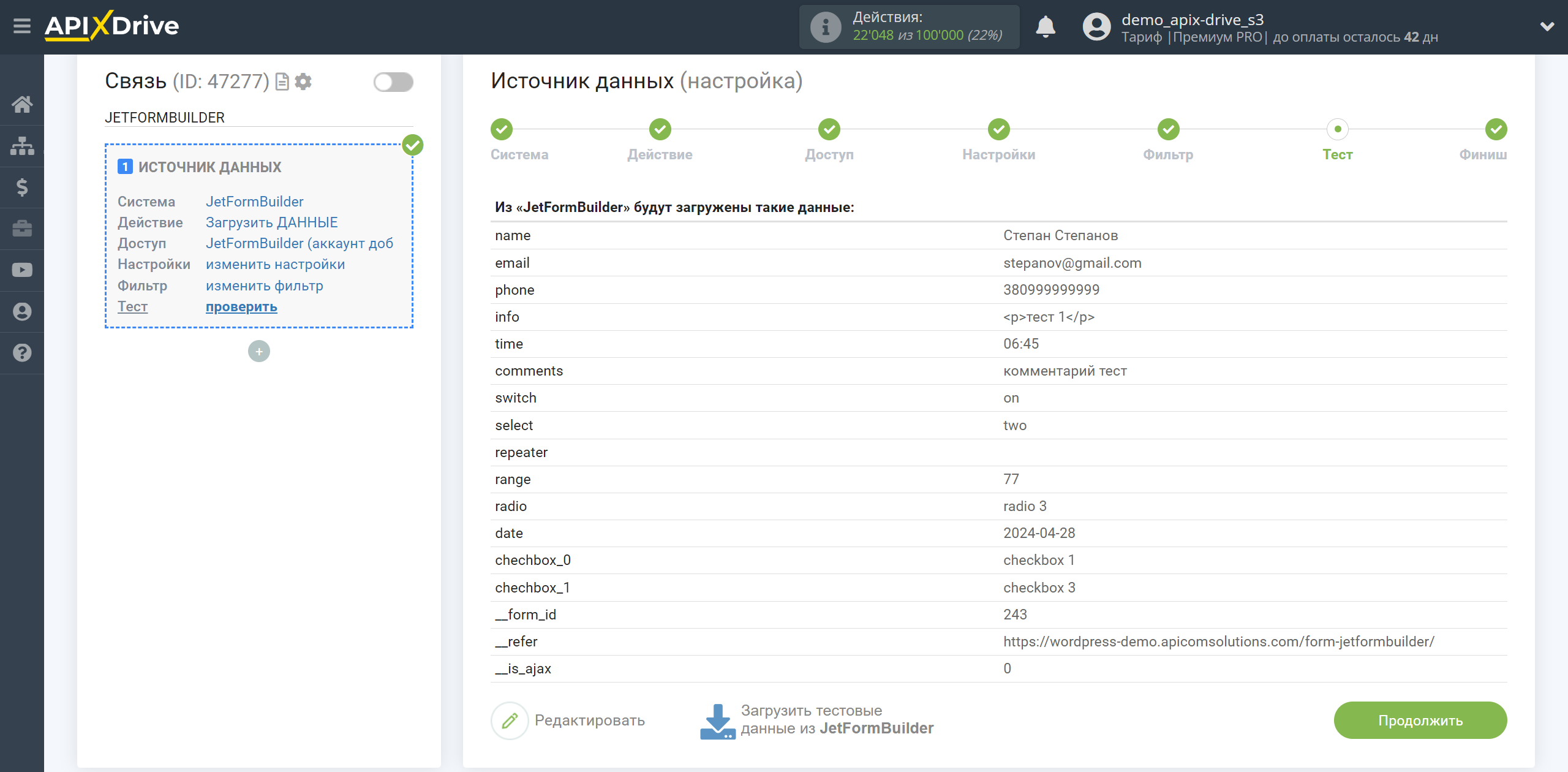Open help question mark icon
The width and height of the screenshot is (1568, 772).
pos(22,353)
